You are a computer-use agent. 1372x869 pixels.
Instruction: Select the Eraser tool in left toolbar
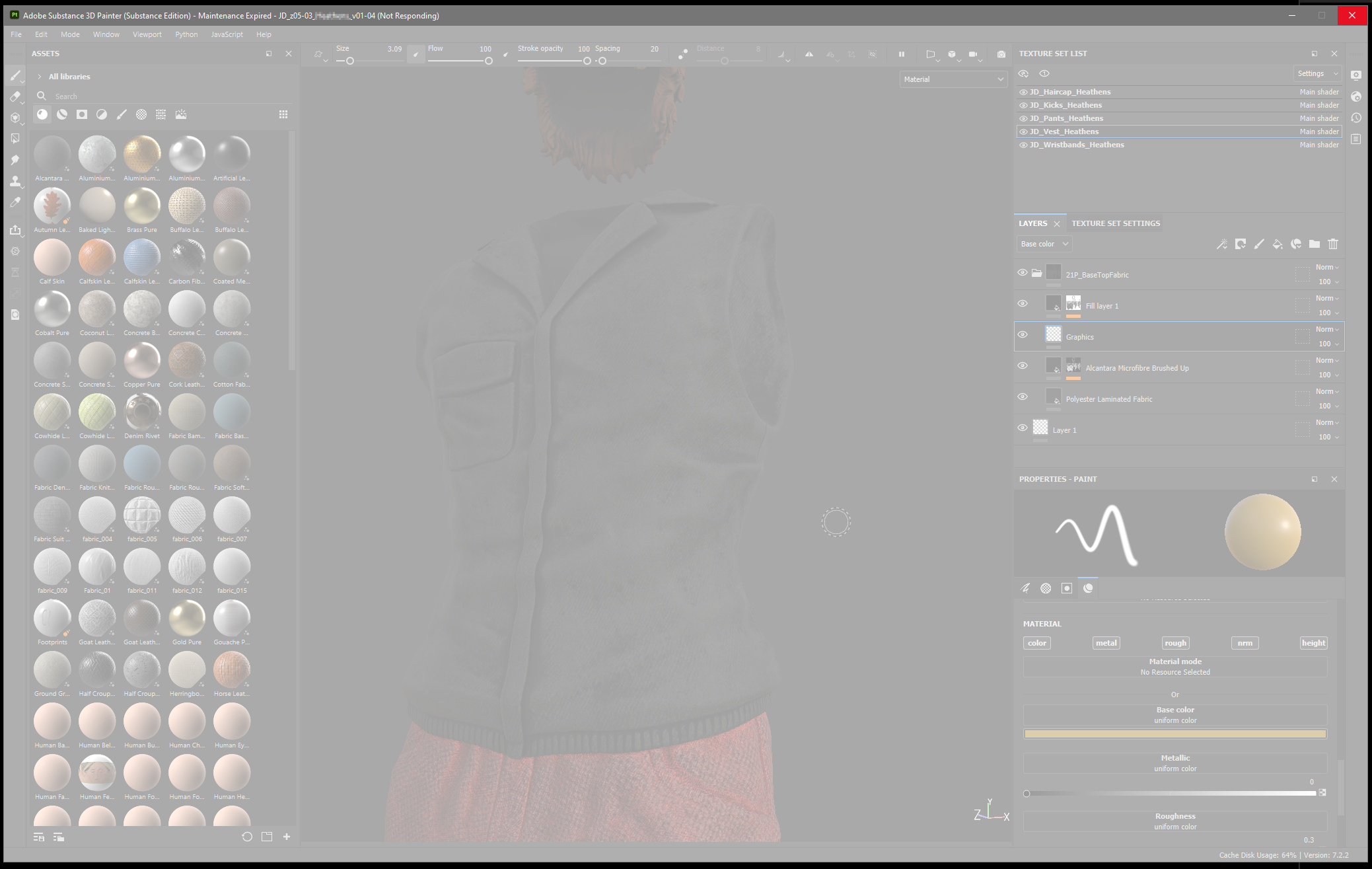[15, 96]
